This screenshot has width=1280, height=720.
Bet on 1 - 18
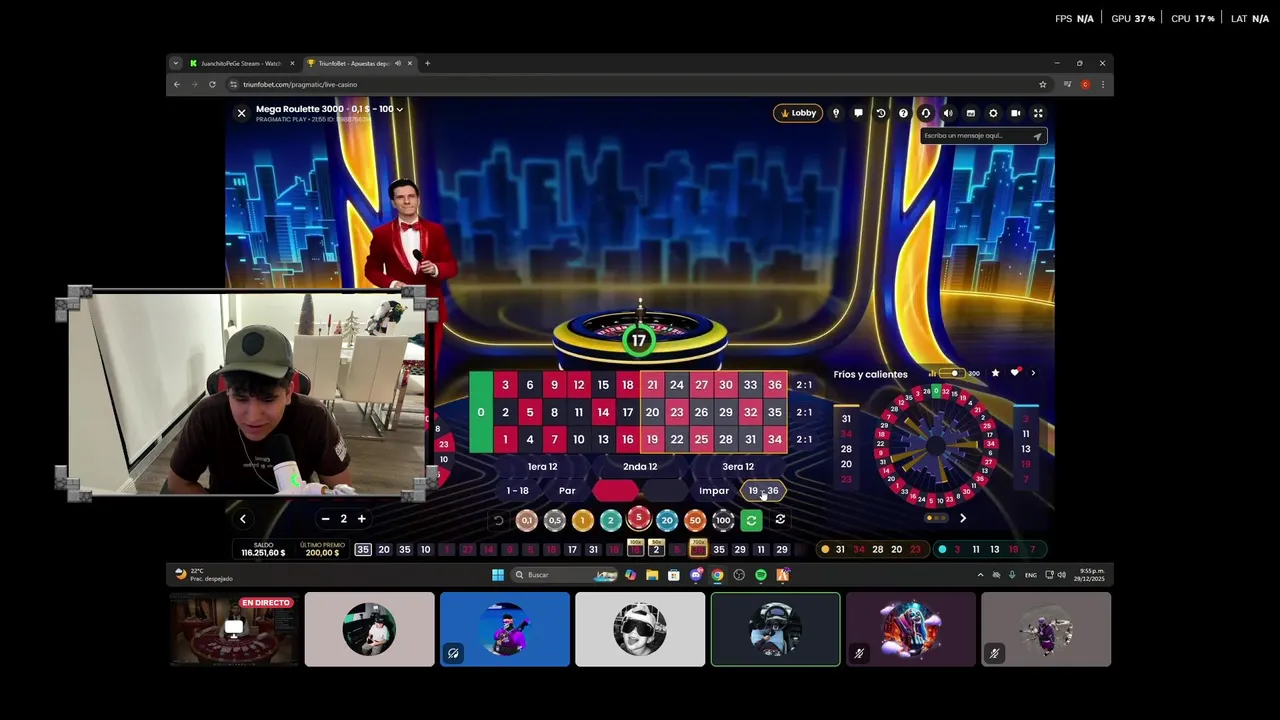pos(517,491)
